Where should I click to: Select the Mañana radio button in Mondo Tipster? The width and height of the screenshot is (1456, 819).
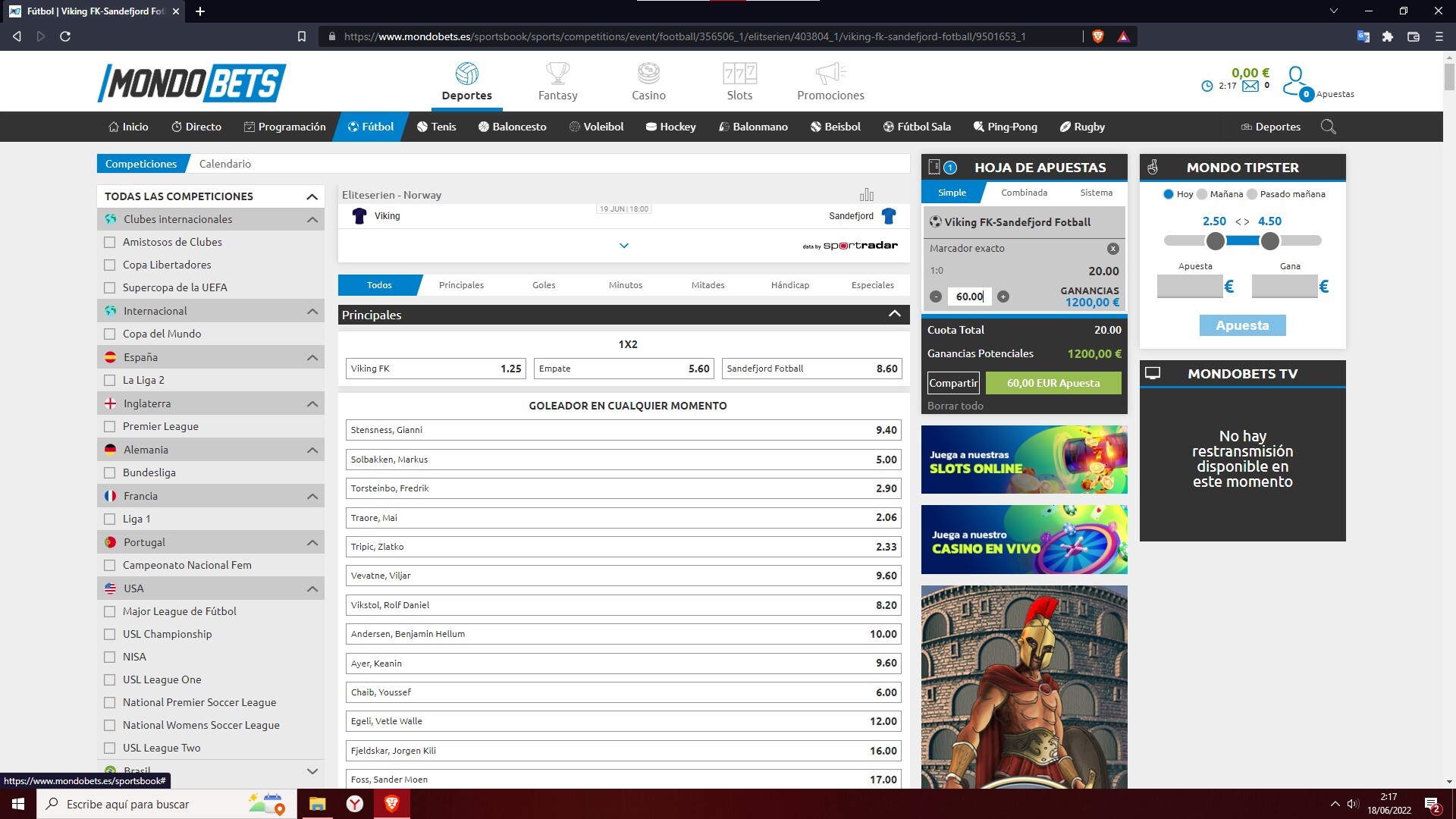(1202, 194)
